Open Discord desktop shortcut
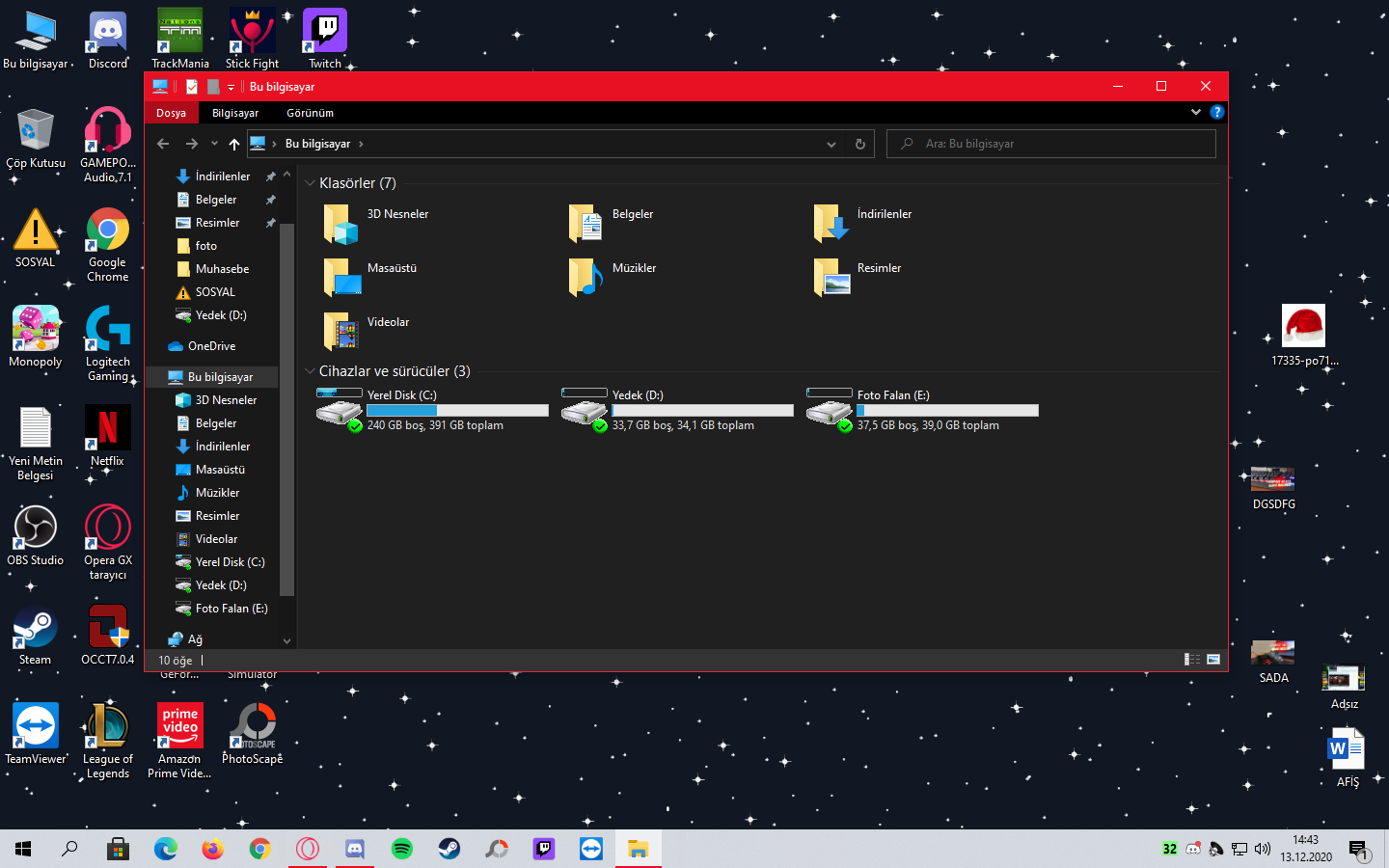The width and height of the screenshot is (1389, 868). [108, 41]
